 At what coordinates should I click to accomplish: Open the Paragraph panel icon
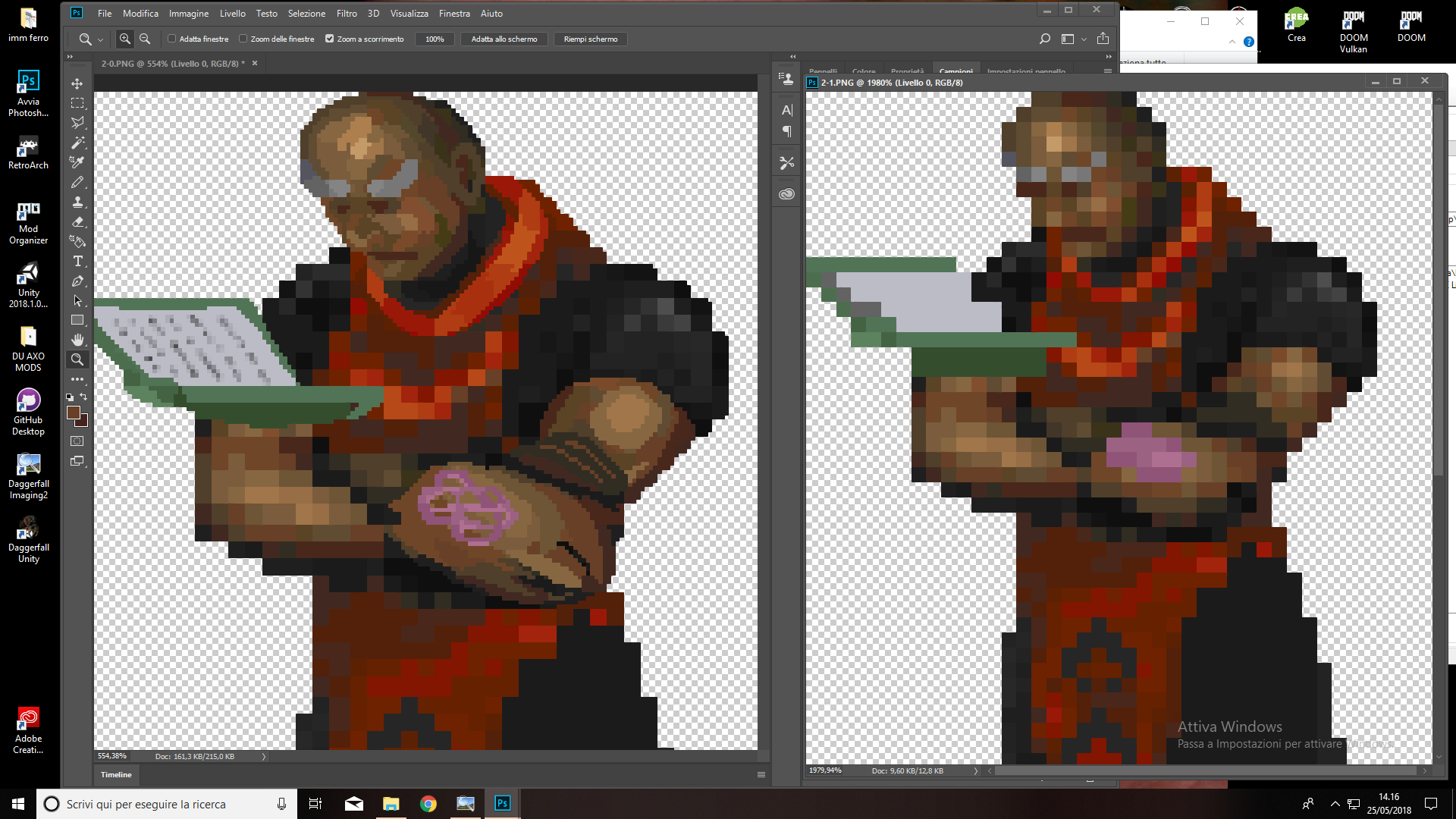[786, 132]
